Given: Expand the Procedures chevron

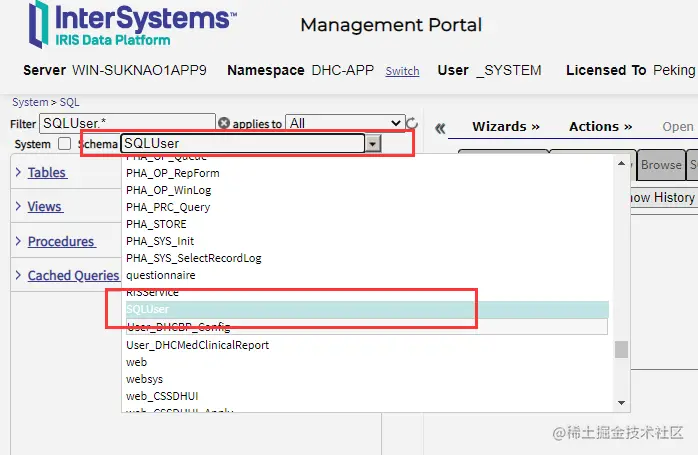Looking at the screenshot, I should coord(18,241).
